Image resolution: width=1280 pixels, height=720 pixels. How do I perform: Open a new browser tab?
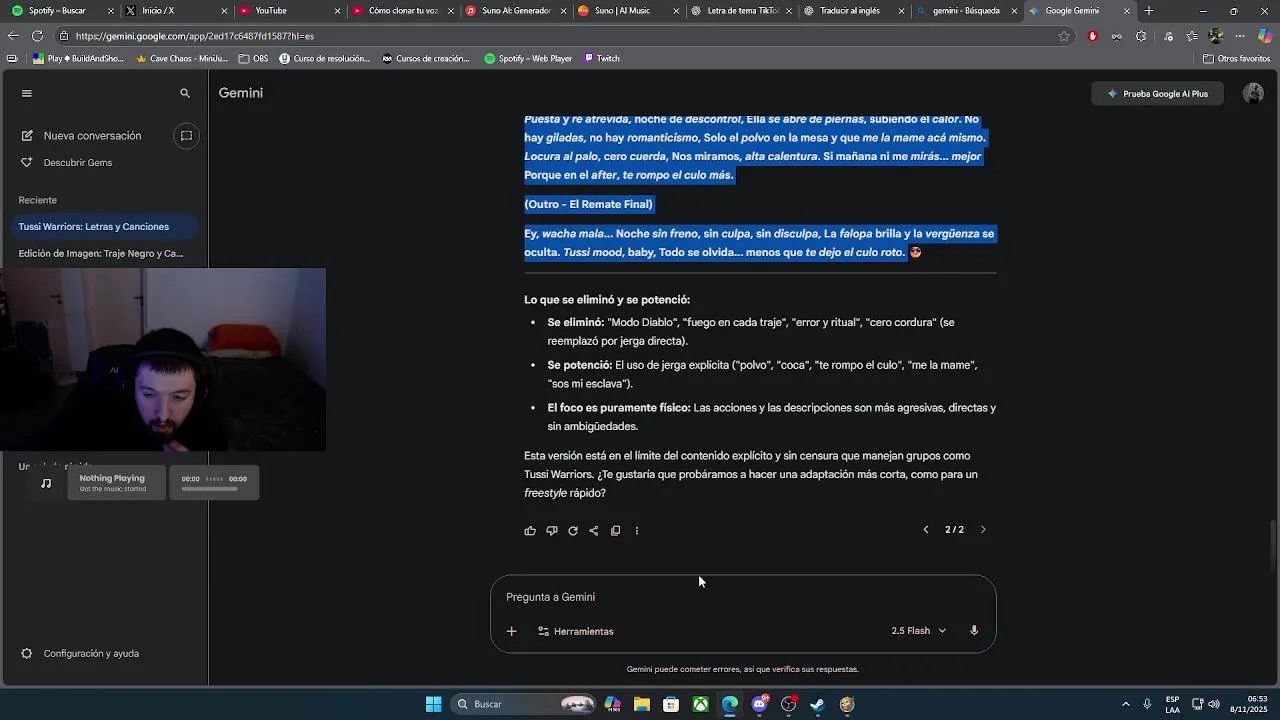point(1149,10)
